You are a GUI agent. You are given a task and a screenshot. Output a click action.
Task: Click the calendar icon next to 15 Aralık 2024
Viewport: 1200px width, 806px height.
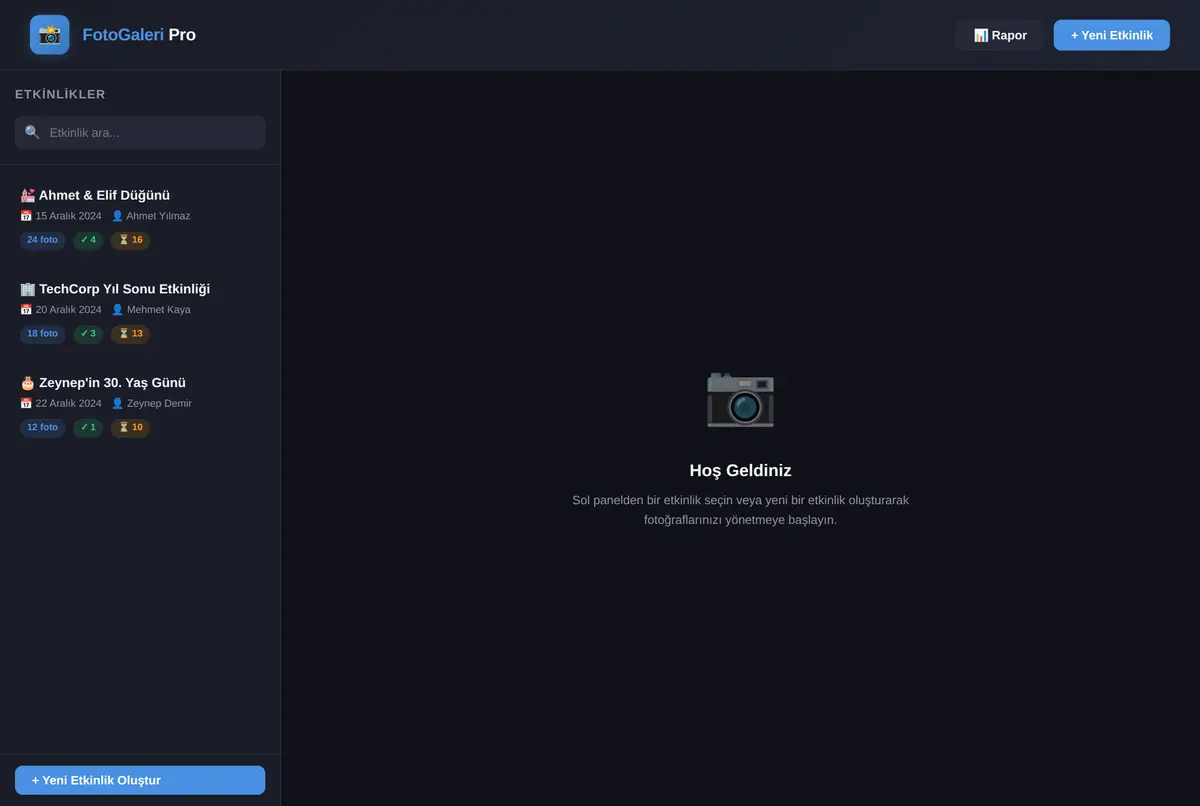[26, 216]
